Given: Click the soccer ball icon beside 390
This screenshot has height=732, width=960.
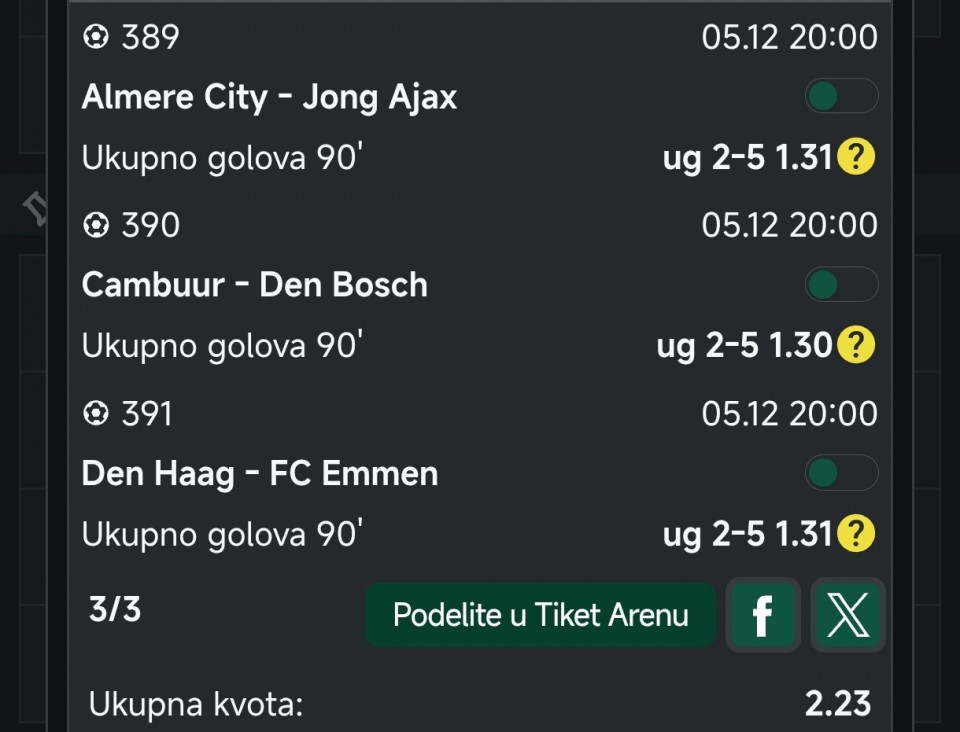Looking at the screenshot, I should pyautogui.click(x=95, y=226).
